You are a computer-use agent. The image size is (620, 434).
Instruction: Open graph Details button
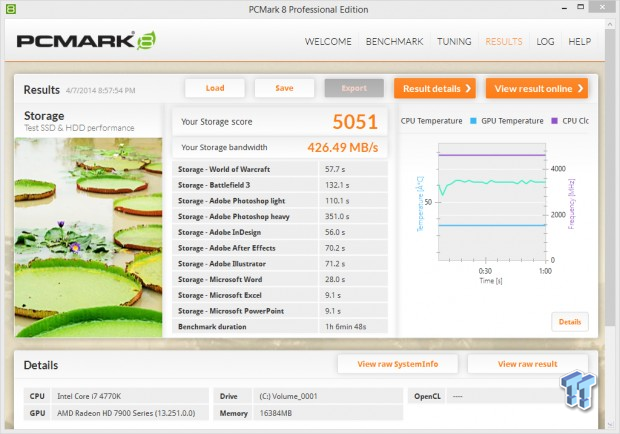tap(570, 322)
